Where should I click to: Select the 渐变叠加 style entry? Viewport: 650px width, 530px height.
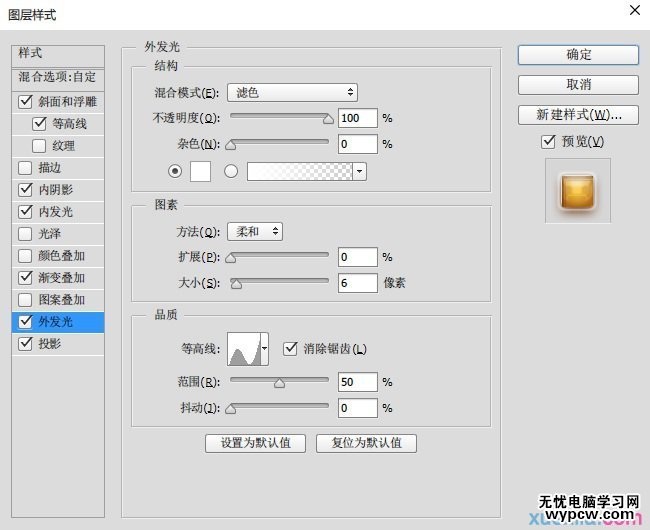[x=58, y=277]
